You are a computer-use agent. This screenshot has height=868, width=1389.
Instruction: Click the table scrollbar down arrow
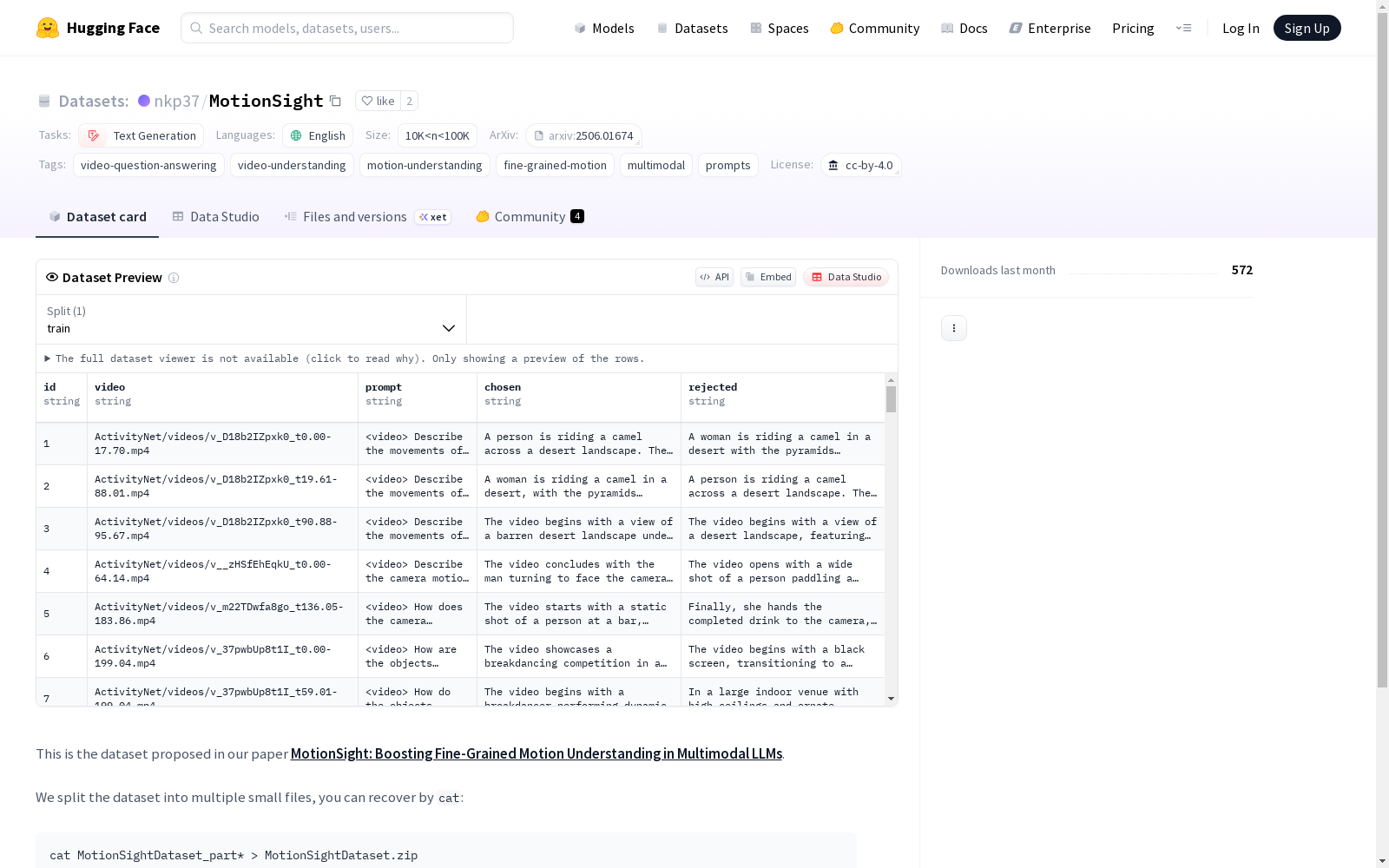click(x=891, y=699)
